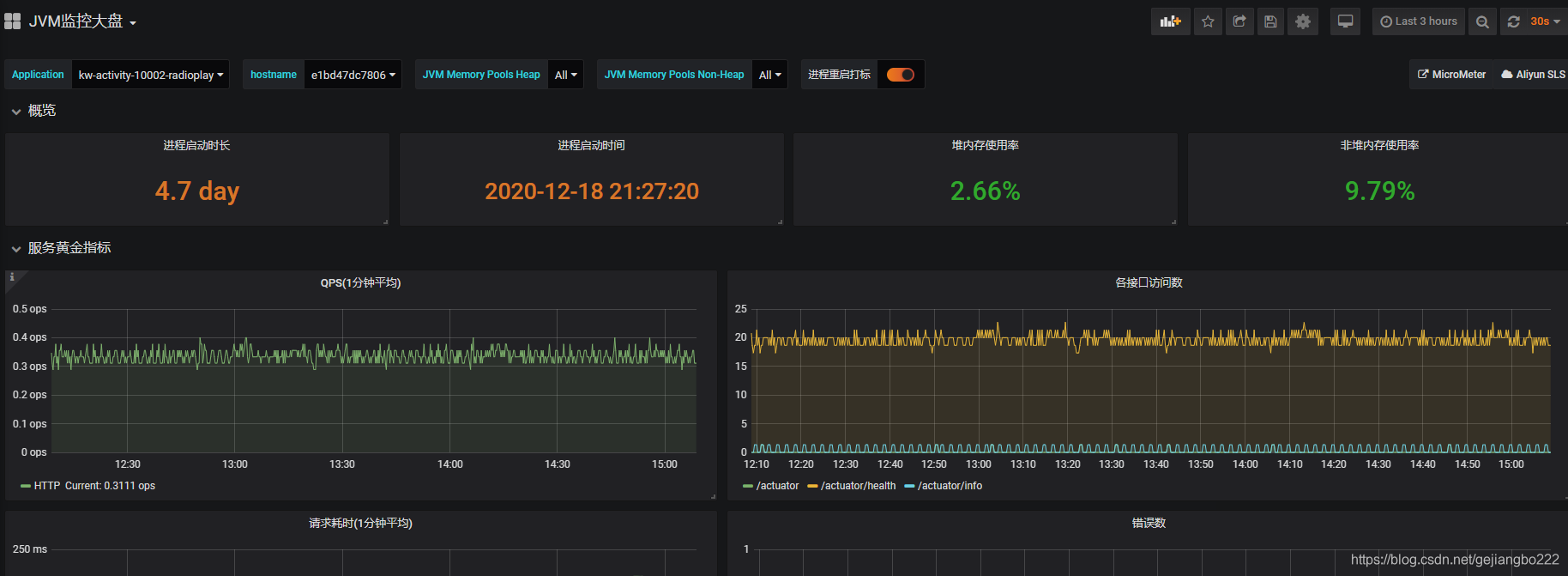Toggle the /actuator/health series in legend
Screen dimensions: 1568x576
(x=852, y=486)
